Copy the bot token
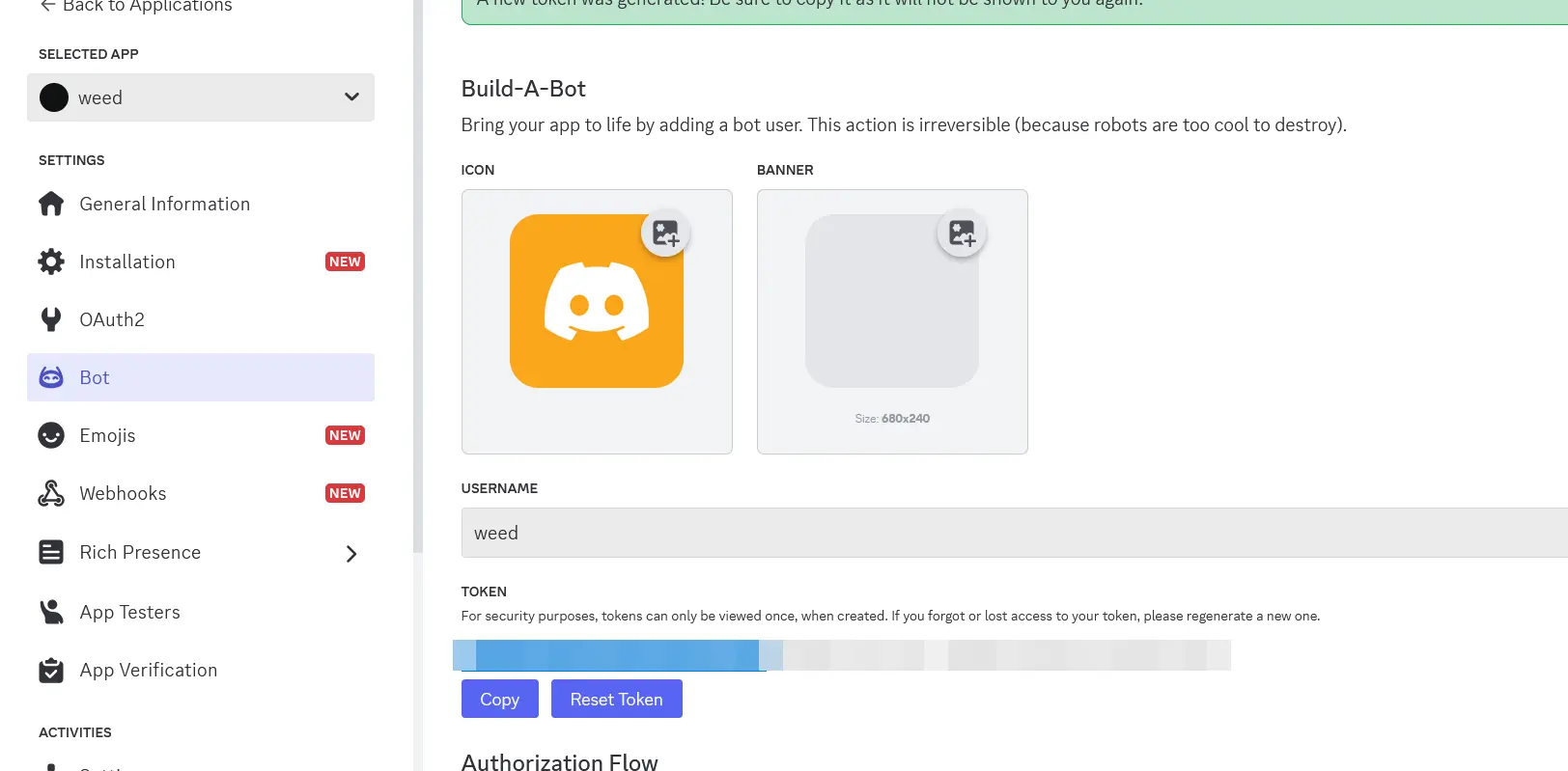Image resolution: width=1568 pixels, height=771 pixels. 499,699
